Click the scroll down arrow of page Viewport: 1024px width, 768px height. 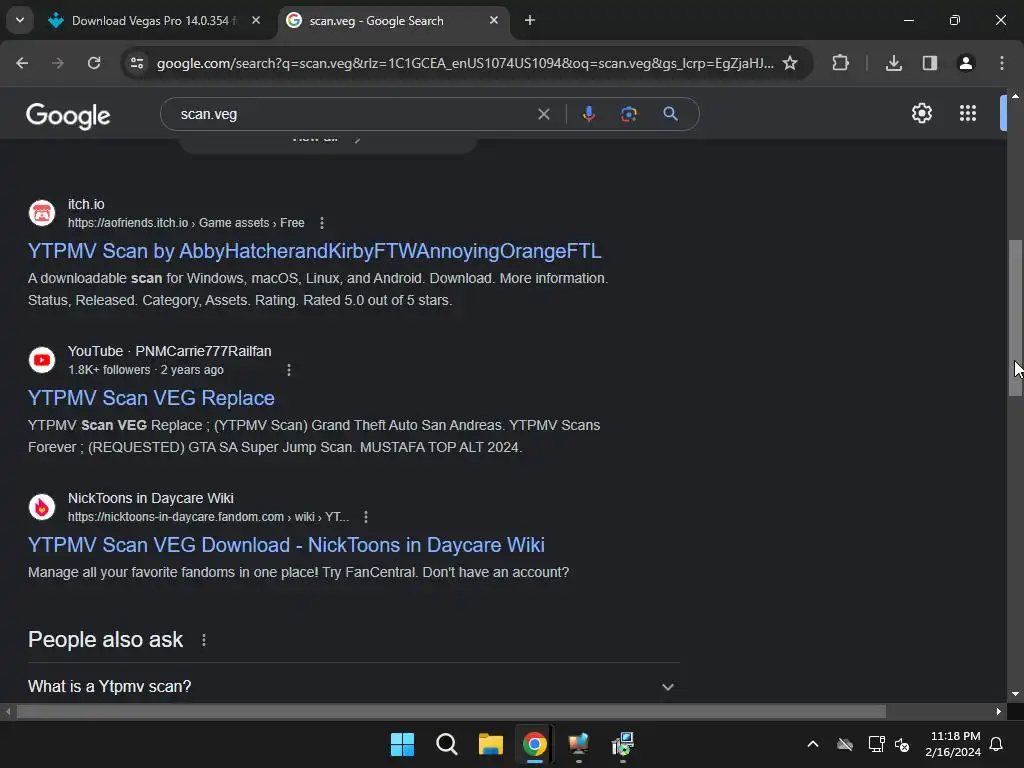coord(1016,694)
